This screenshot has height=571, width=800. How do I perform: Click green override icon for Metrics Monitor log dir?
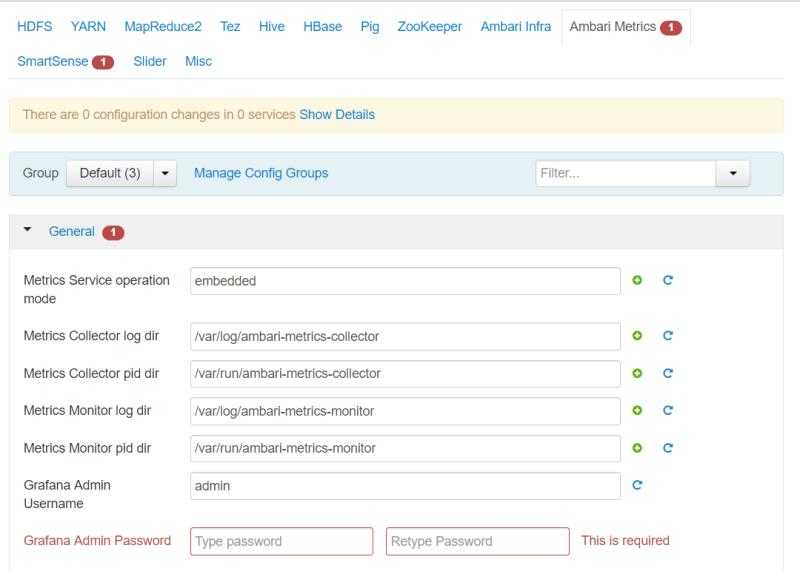click(637, 410)
